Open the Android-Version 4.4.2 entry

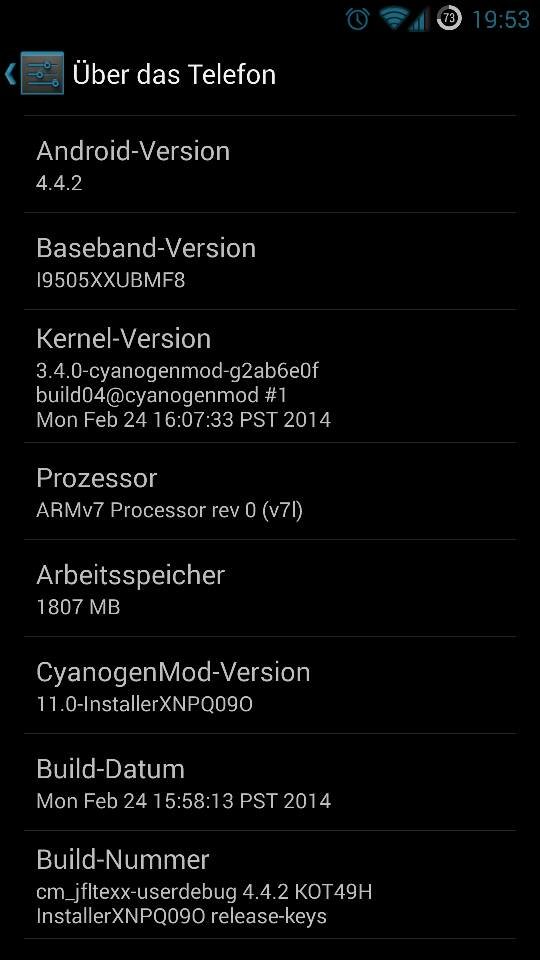[x=270, y=164]
